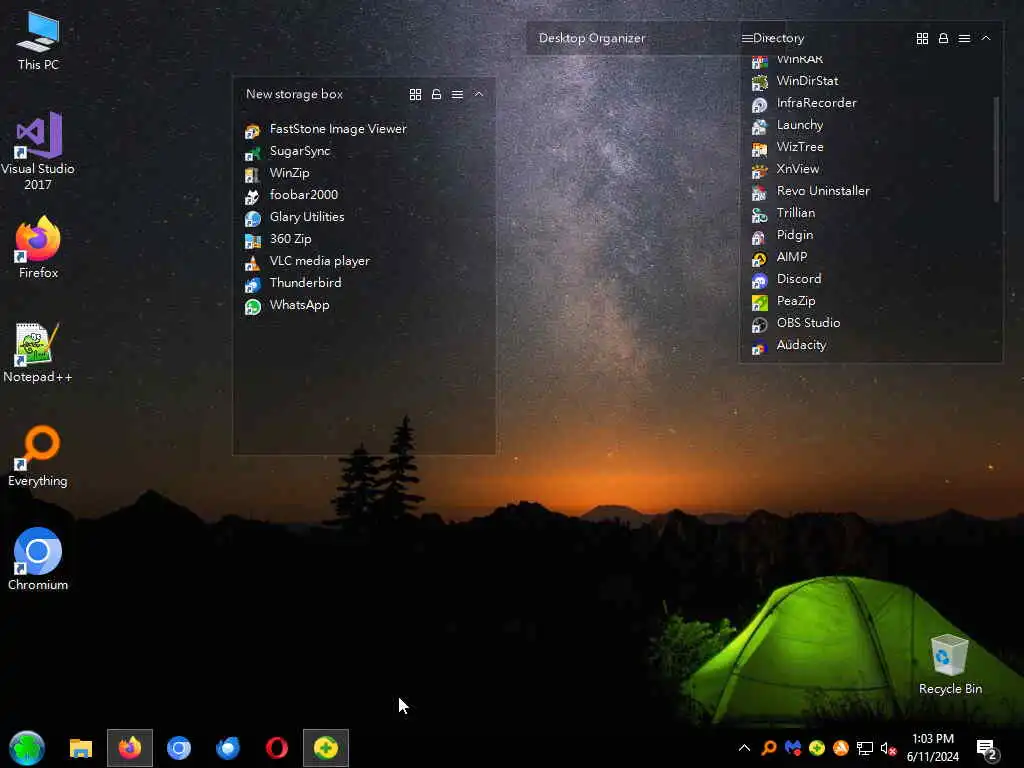Click the Revo Uninstaller icon
The image size is (1024, 768).
coord(759,192)
